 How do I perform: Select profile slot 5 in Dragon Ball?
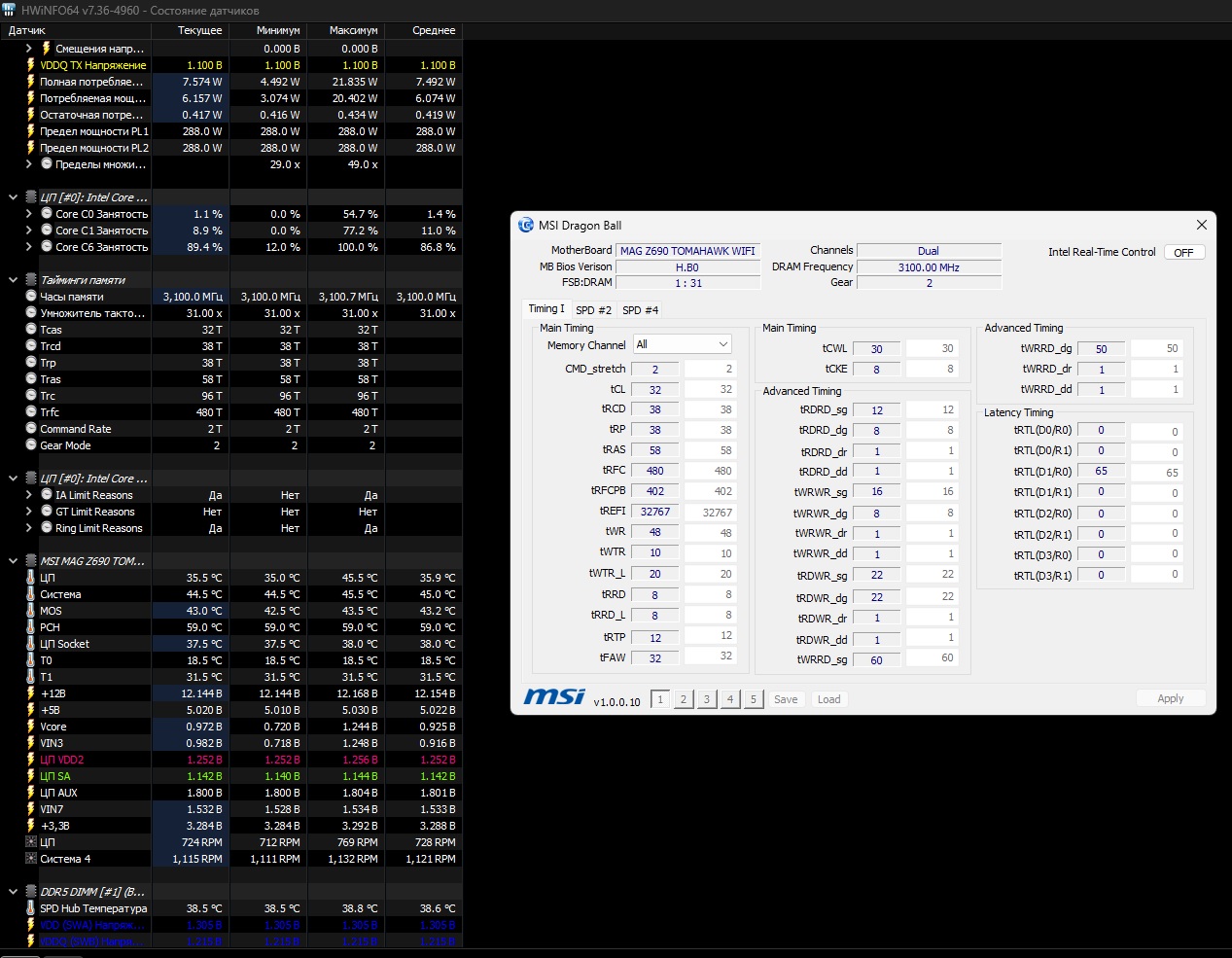tap(754, 699)
